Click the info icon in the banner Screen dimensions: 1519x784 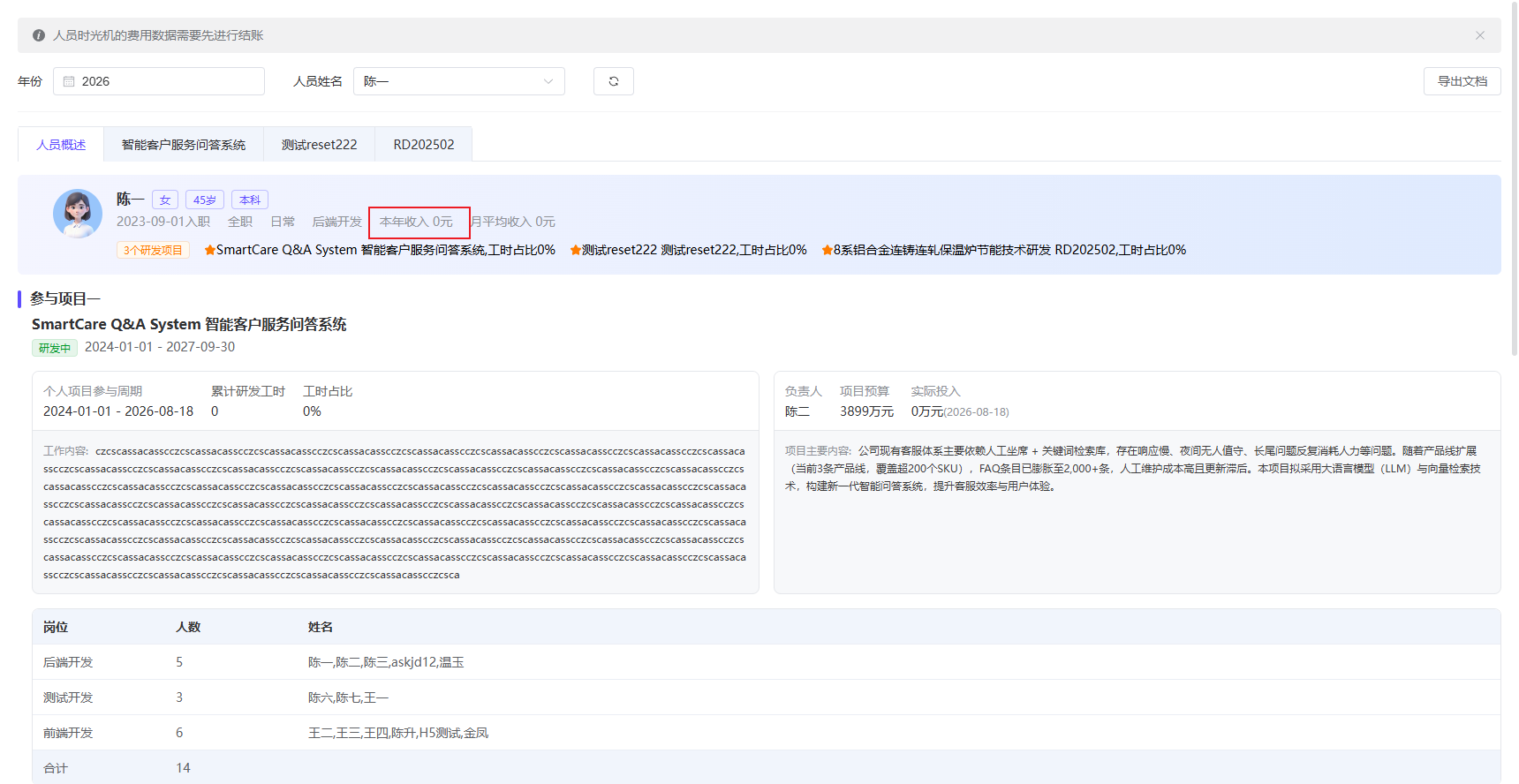coord(39,35)
